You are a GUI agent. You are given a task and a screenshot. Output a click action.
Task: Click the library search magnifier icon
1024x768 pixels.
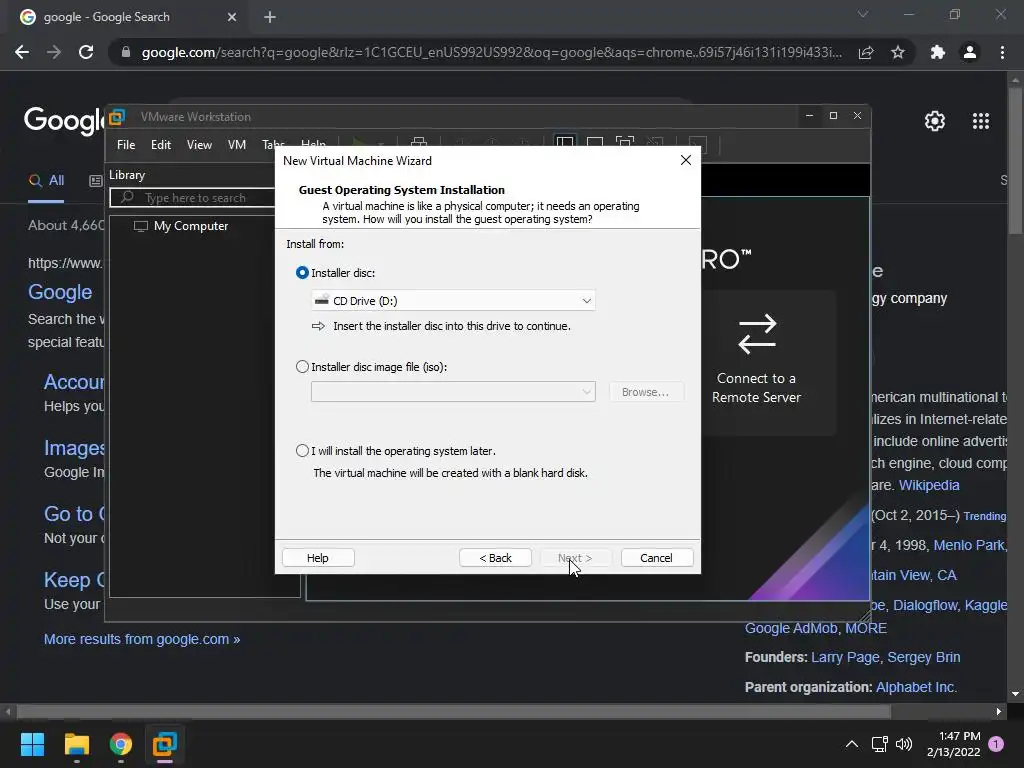tap(127, 197)
